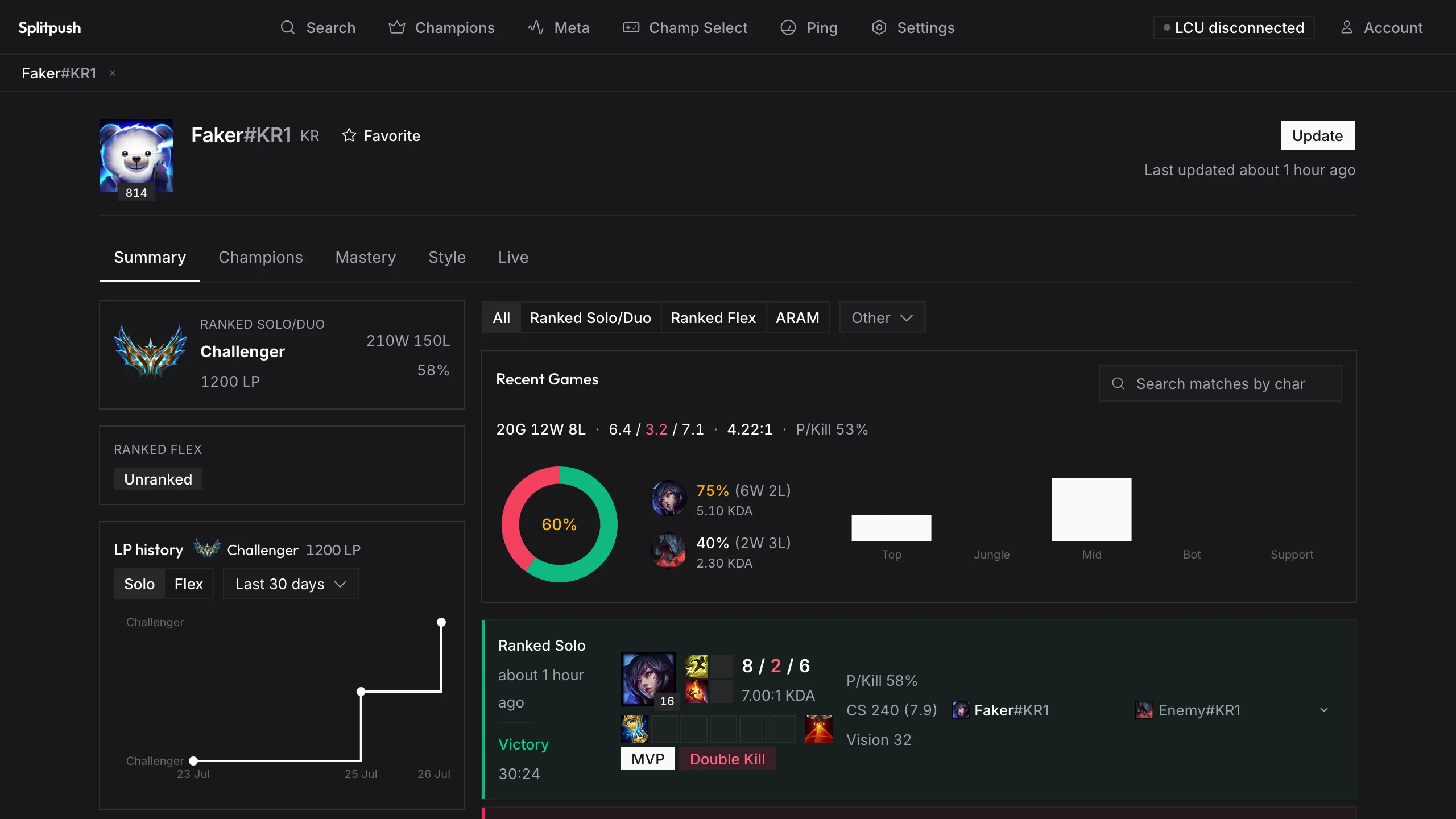Select the Faker#KR1 profile tab
Image resolution: width=1456 pixels, height=819 pixels.
(59, 73)
